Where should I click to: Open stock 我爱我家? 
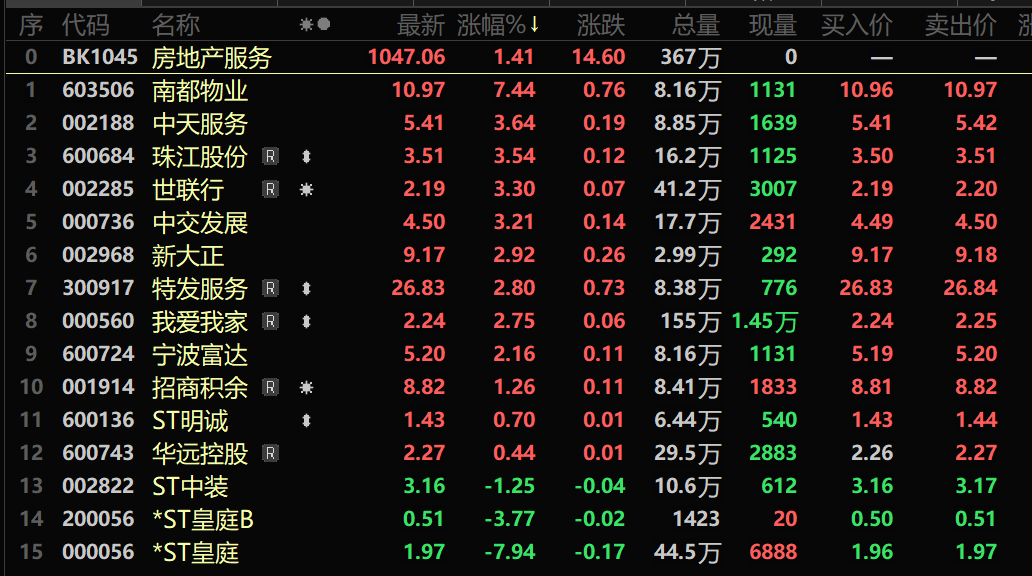click(200, 321)
